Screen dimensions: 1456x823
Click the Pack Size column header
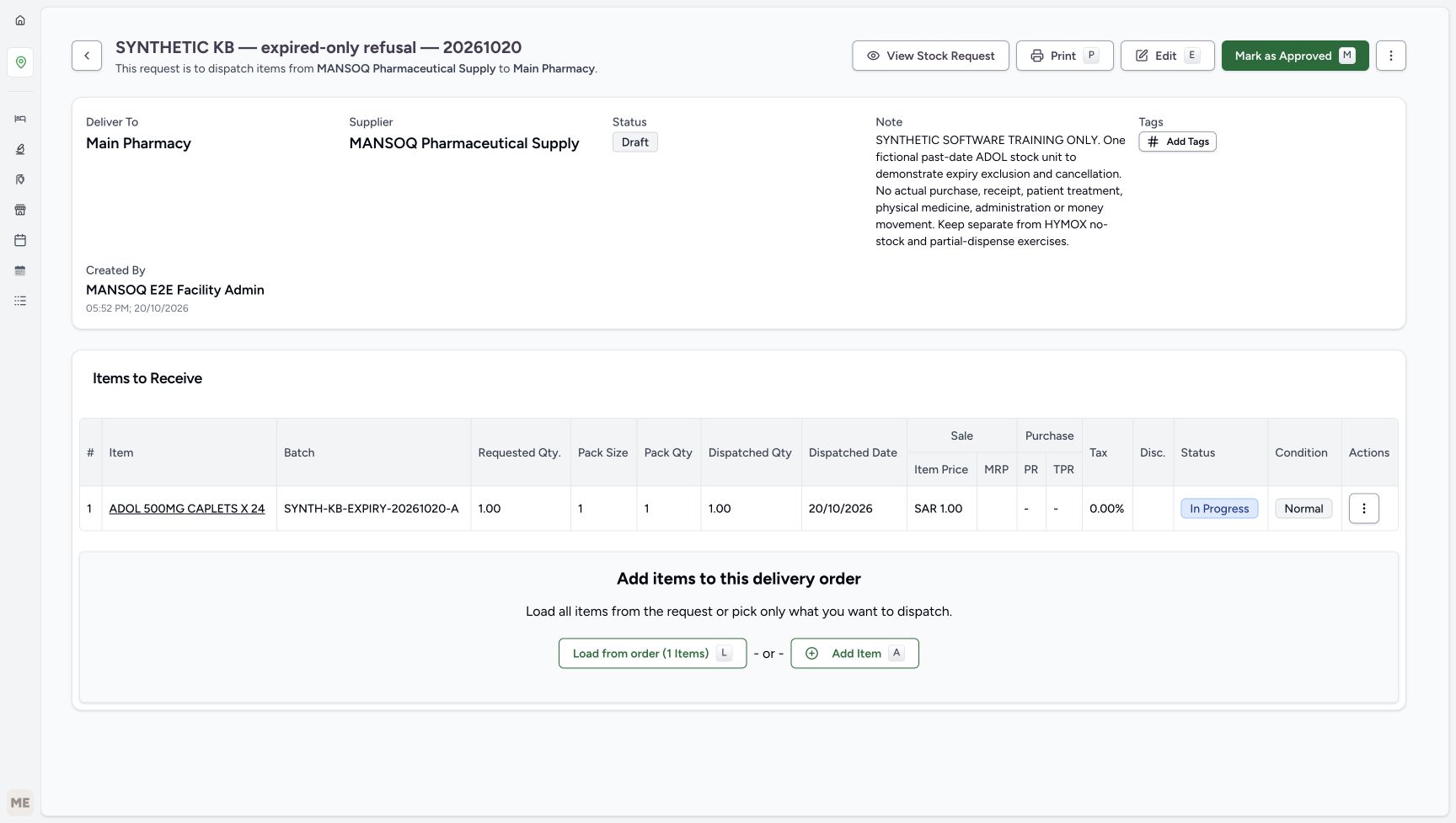[x=602, y=452]
